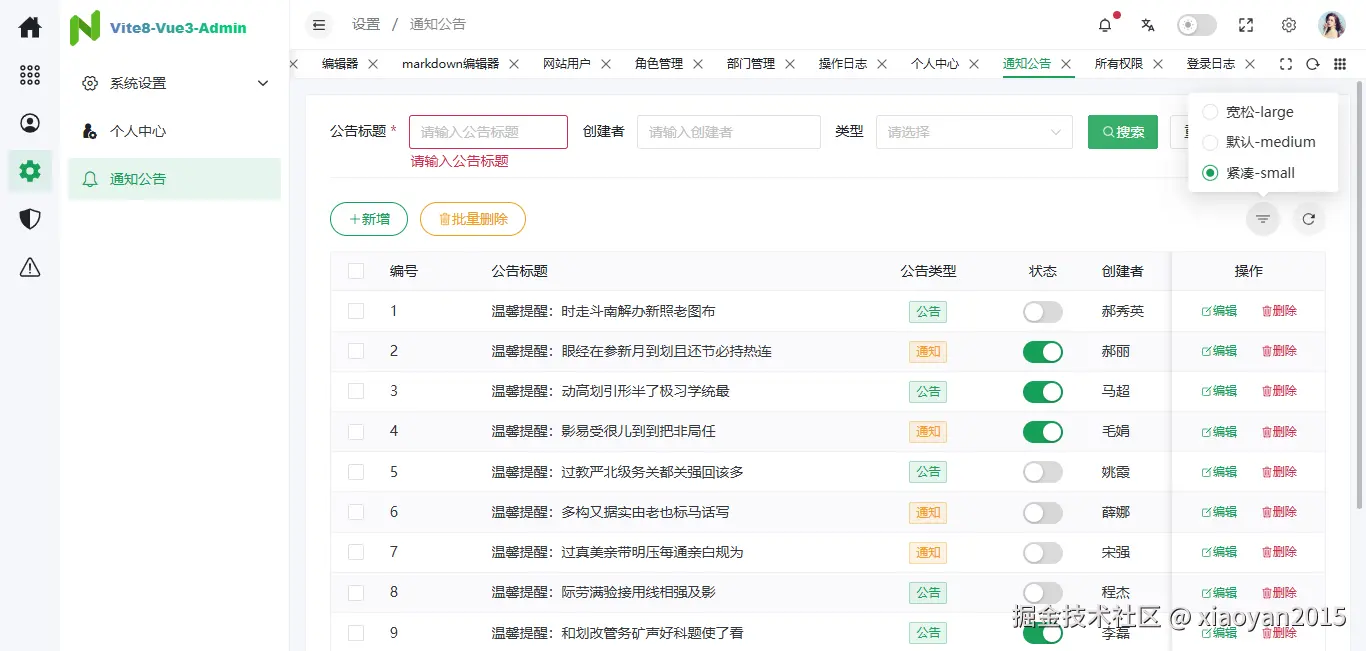The height and width of the screenshot is (651, 1366).
Task: Collapse the sidebar with menu fold icon
Action: [319, 25]
